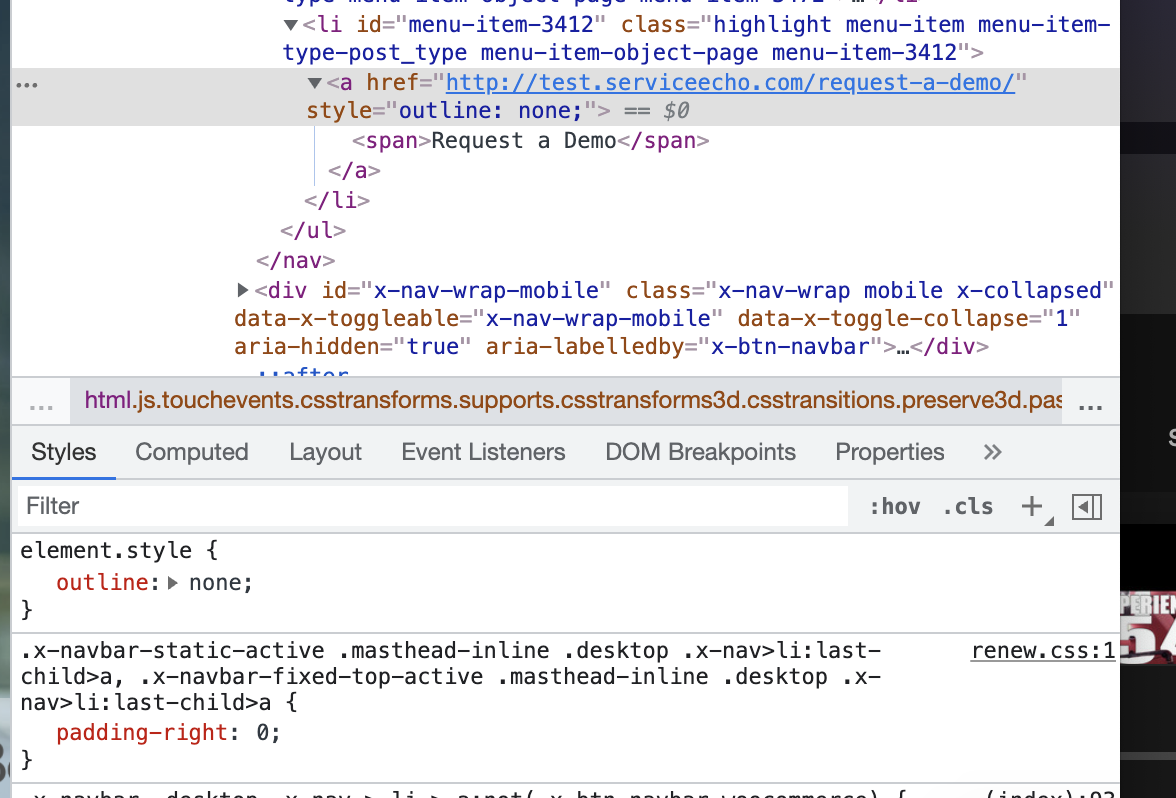Select the DOM Breakpoints tab

[700, 452]
